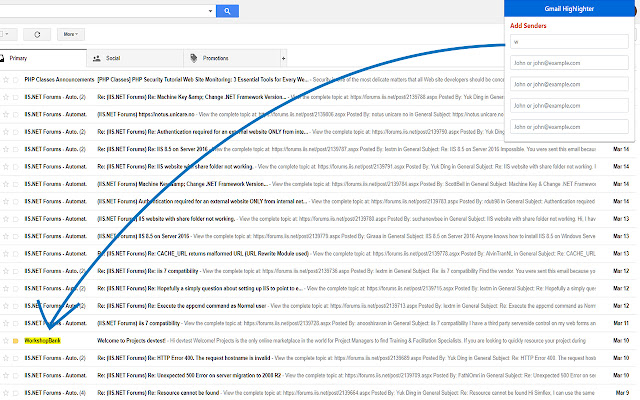
Task: Open the Execute the append command subject
Action: tap(182, 306)
